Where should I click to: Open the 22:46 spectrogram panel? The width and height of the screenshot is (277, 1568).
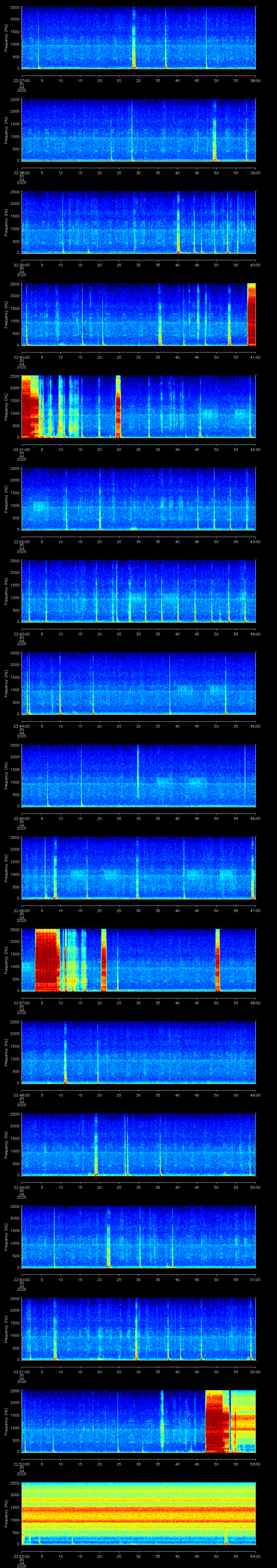click(x=138, y=868)
